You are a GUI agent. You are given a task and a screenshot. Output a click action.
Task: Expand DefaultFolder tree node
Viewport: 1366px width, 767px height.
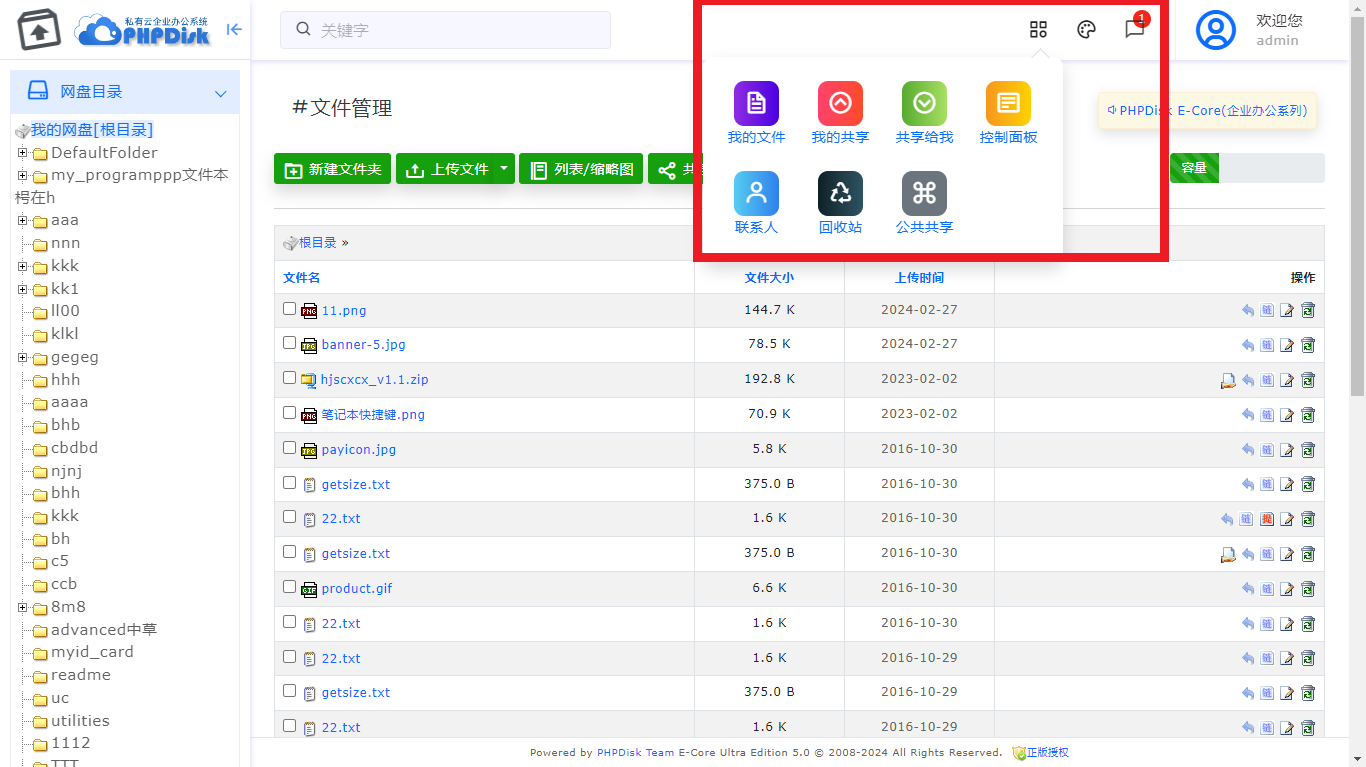click(x=22, y=153)
